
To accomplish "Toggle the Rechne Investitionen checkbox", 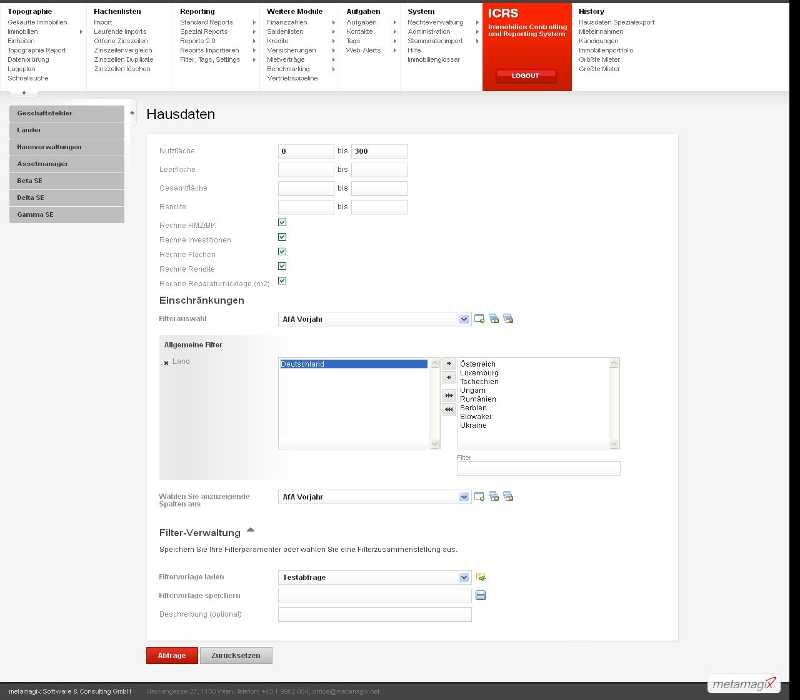I will coord(282,237).
